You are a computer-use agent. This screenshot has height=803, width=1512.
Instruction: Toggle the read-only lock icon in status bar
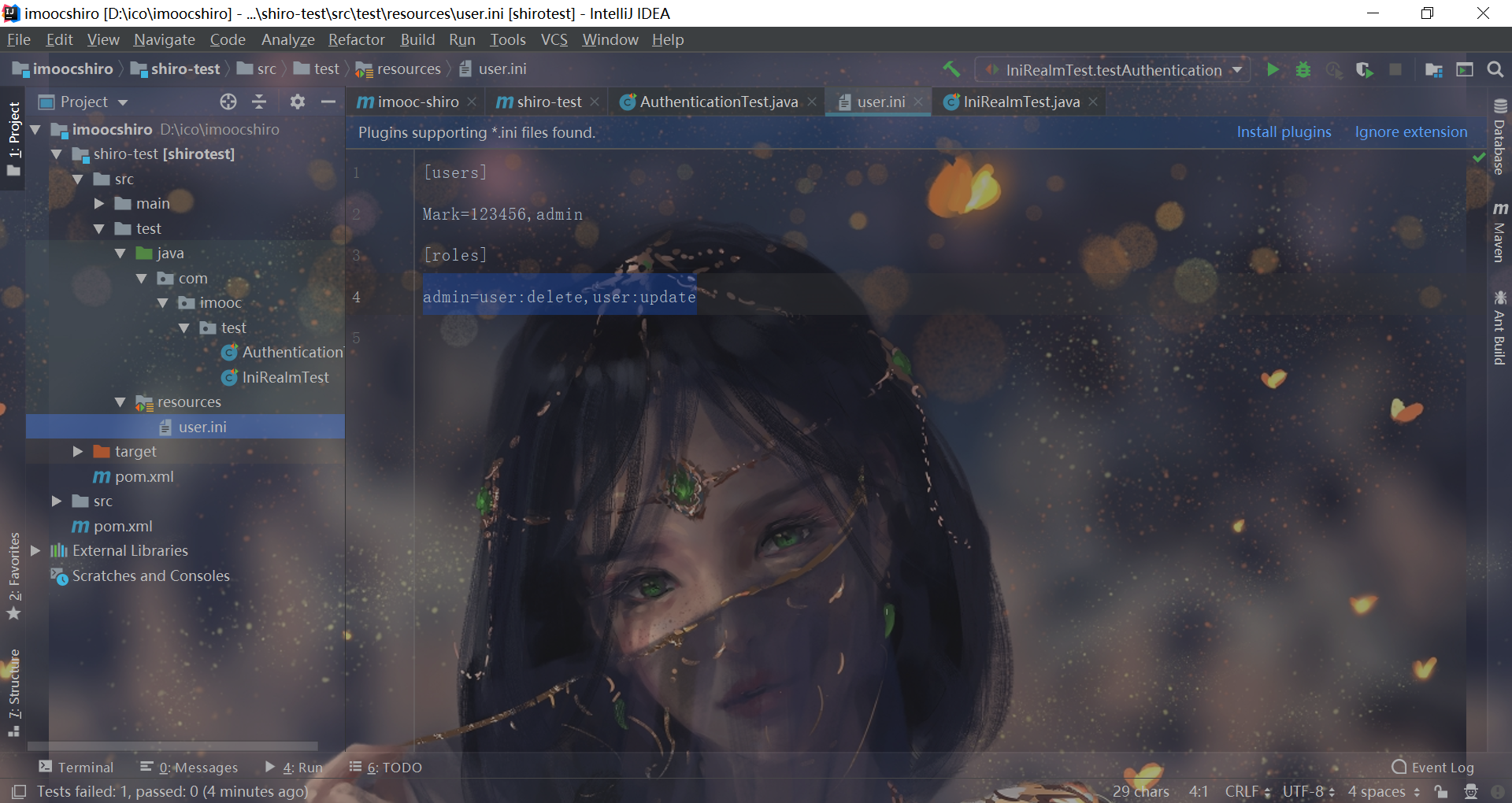tap(1441, 791)
